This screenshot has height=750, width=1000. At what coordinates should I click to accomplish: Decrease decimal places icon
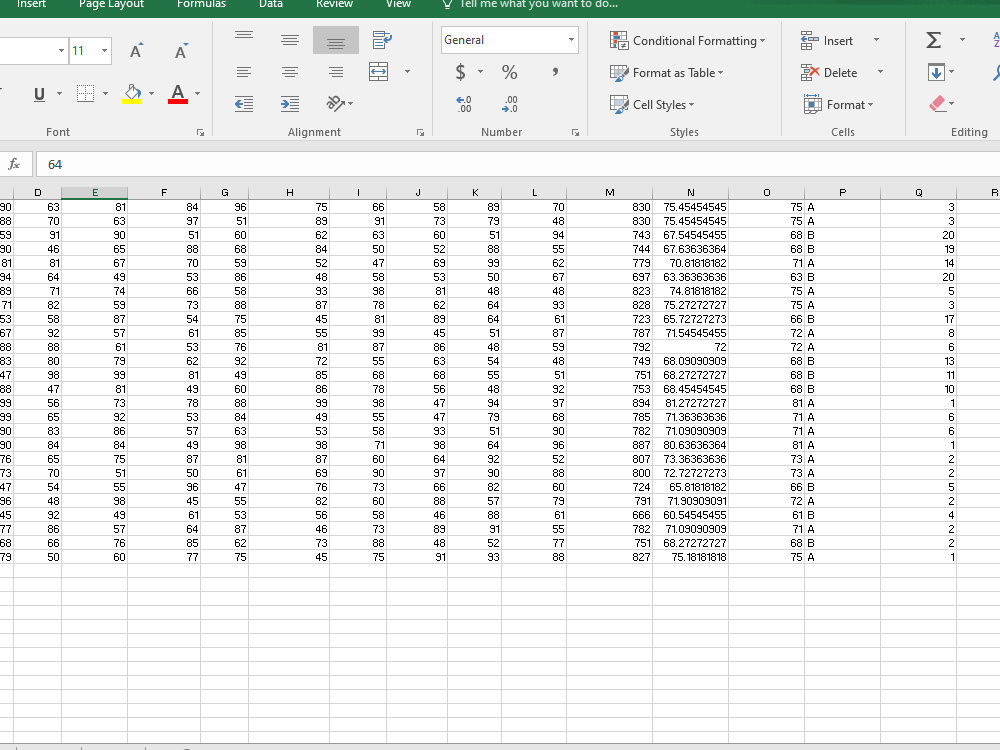(x=510, y=104)
